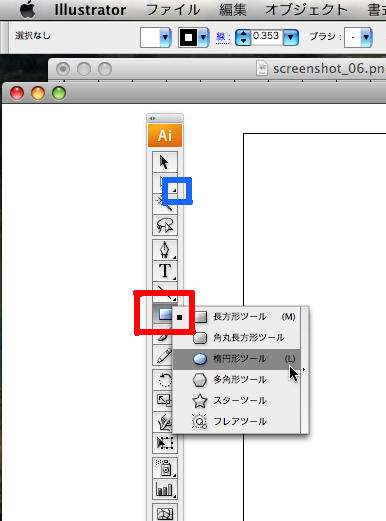Open the stroke weight dropdown arrow
This screenshot has height=521, width=386.
click(x=291, y=37)
